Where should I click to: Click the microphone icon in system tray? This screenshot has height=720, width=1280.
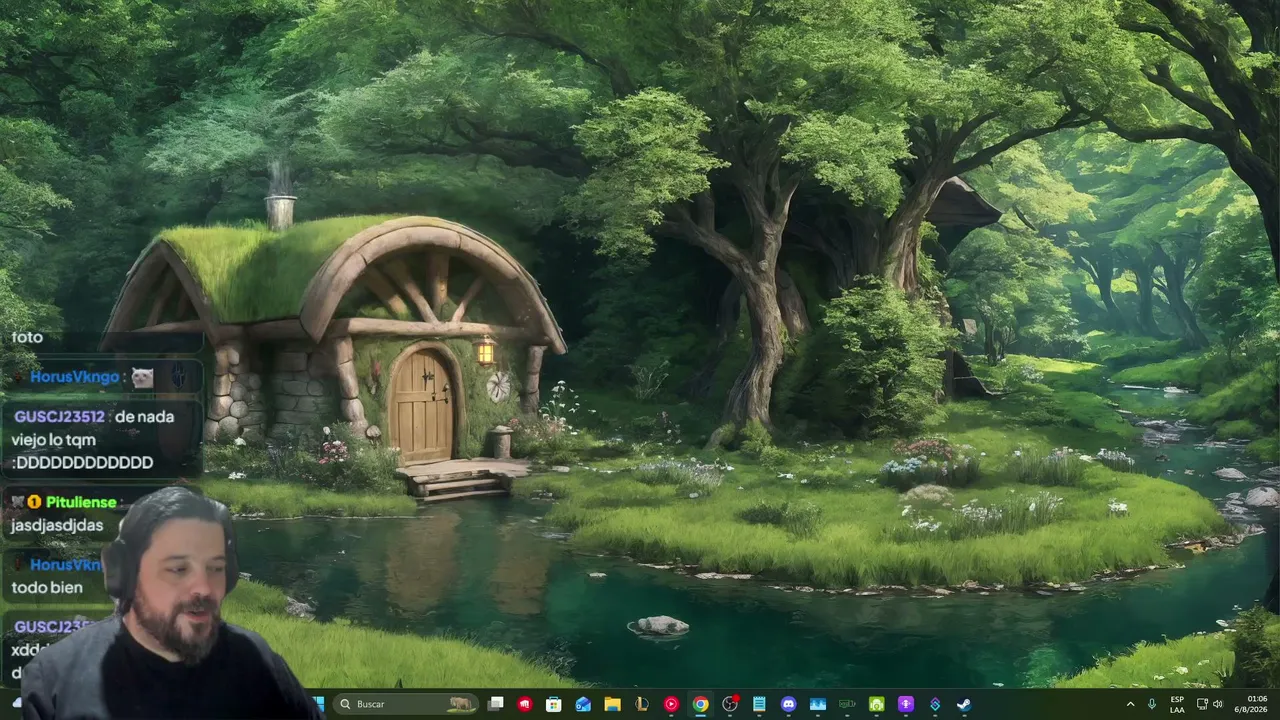[1152, 704]
